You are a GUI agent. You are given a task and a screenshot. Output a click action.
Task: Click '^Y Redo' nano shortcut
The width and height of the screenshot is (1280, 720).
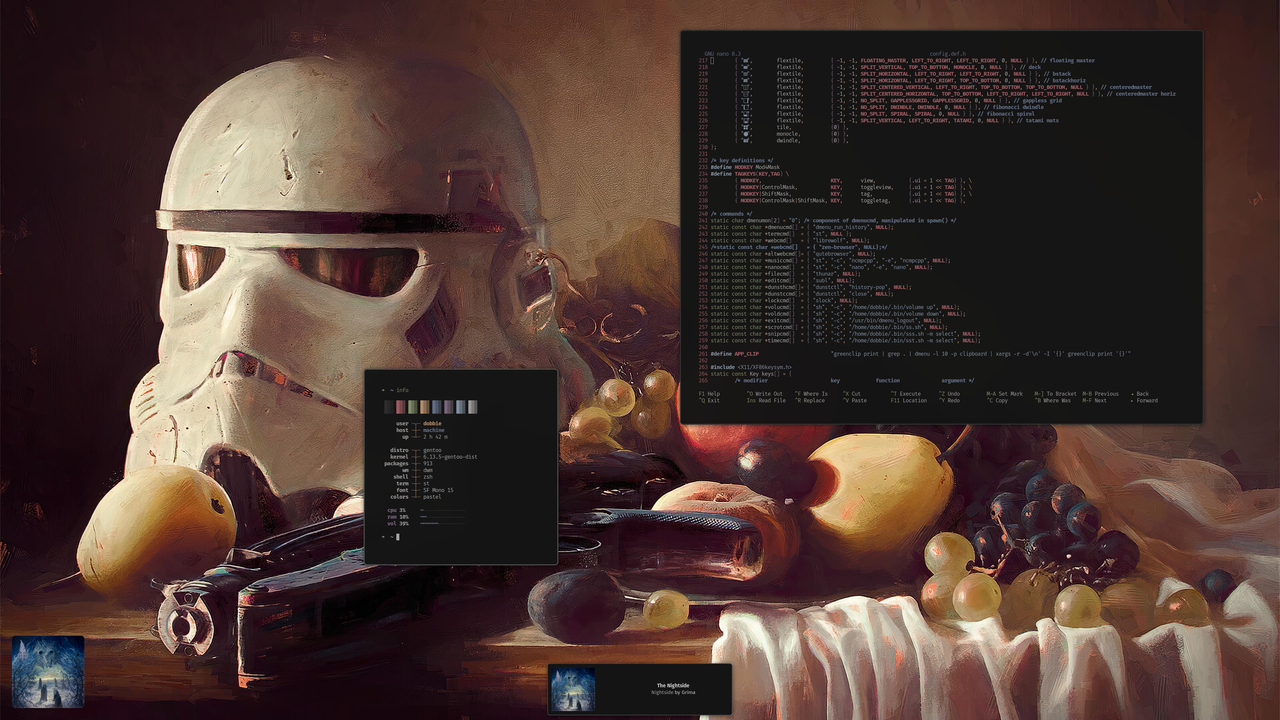tap(949, 400)
